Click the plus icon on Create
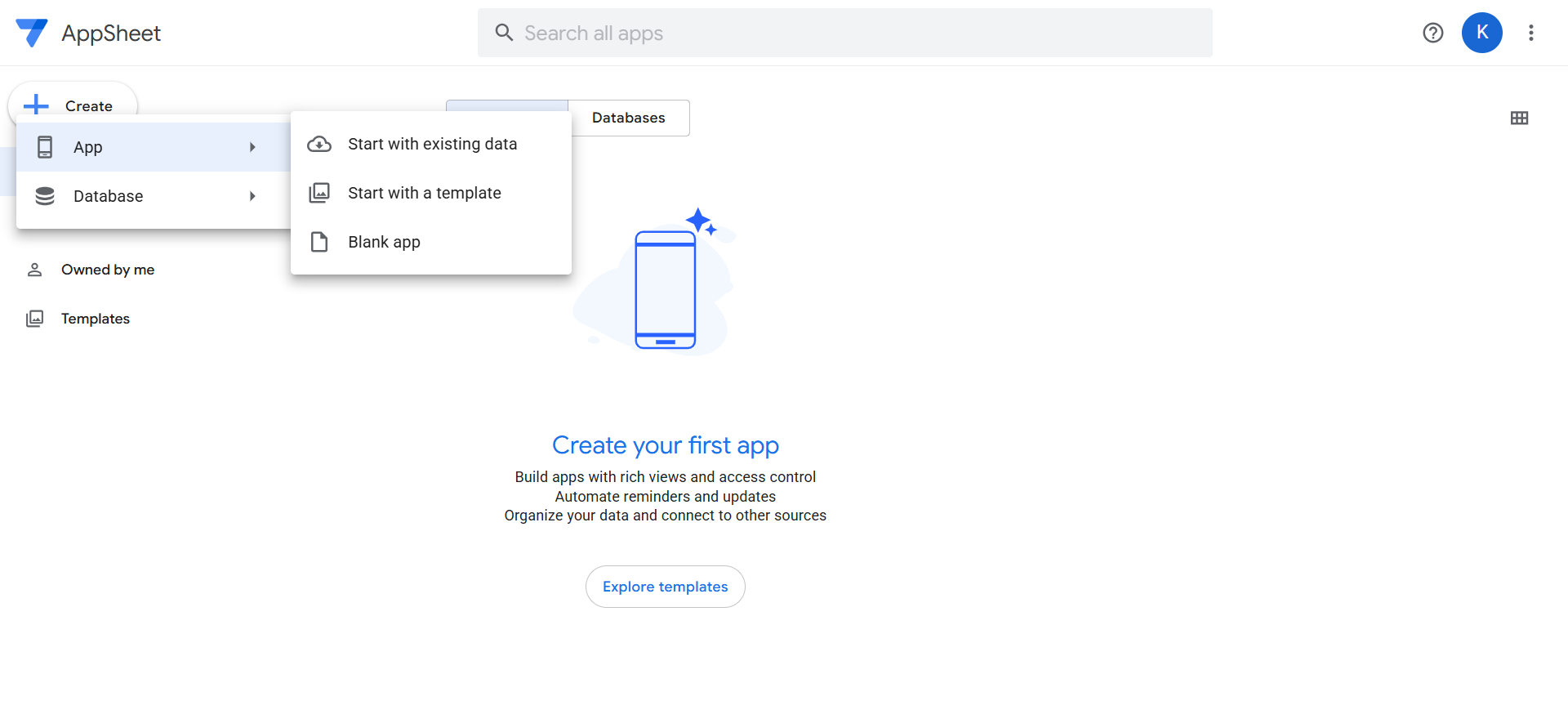This screenshot has height=710, width=1568. point(36,105)
